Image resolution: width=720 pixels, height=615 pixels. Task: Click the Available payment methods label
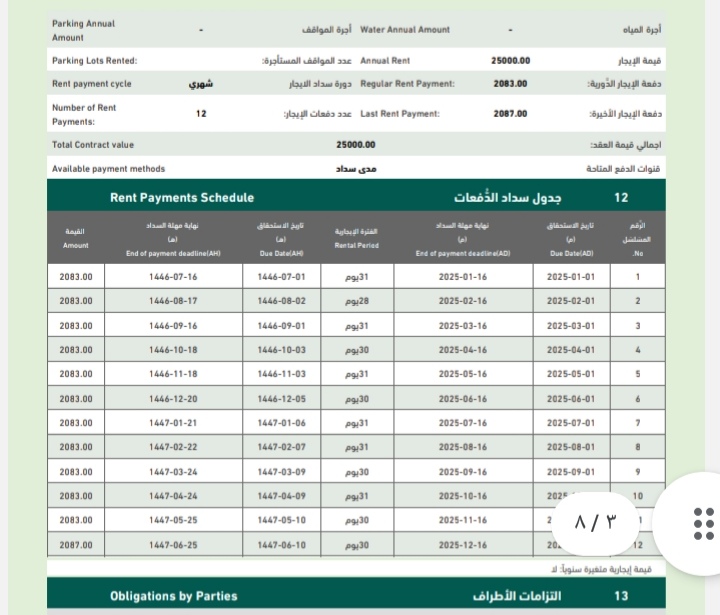coord(108,169)
